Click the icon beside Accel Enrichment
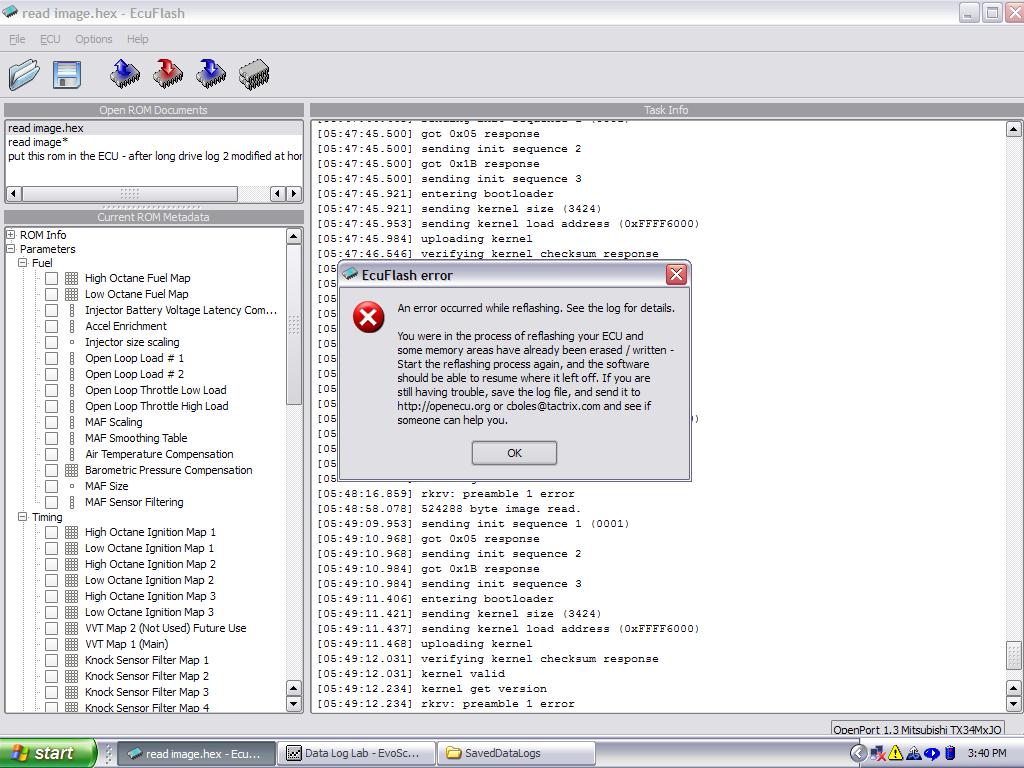 [72, 327]
